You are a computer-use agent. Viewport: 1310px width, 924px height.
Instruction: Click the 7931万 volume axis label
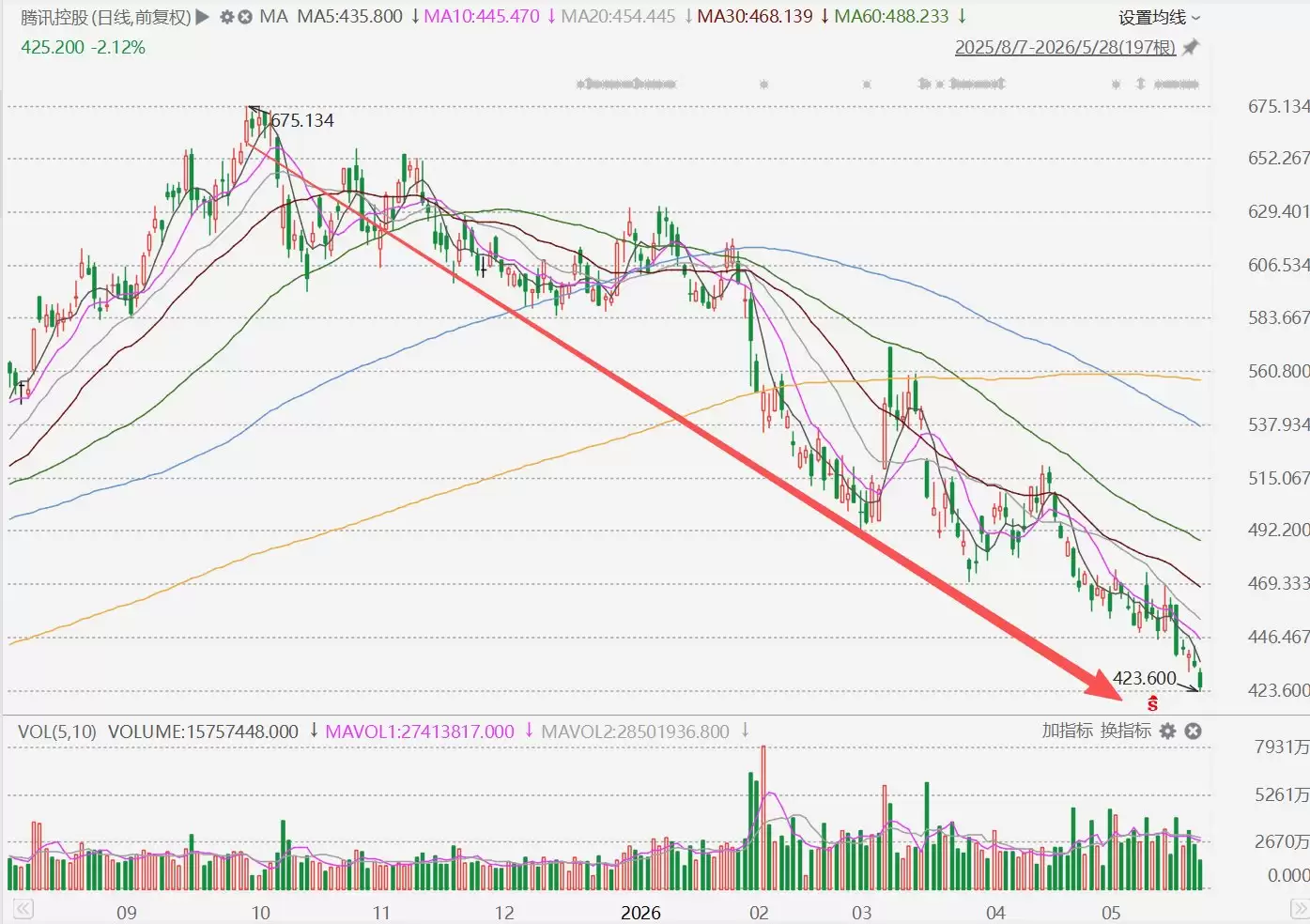1282,747
